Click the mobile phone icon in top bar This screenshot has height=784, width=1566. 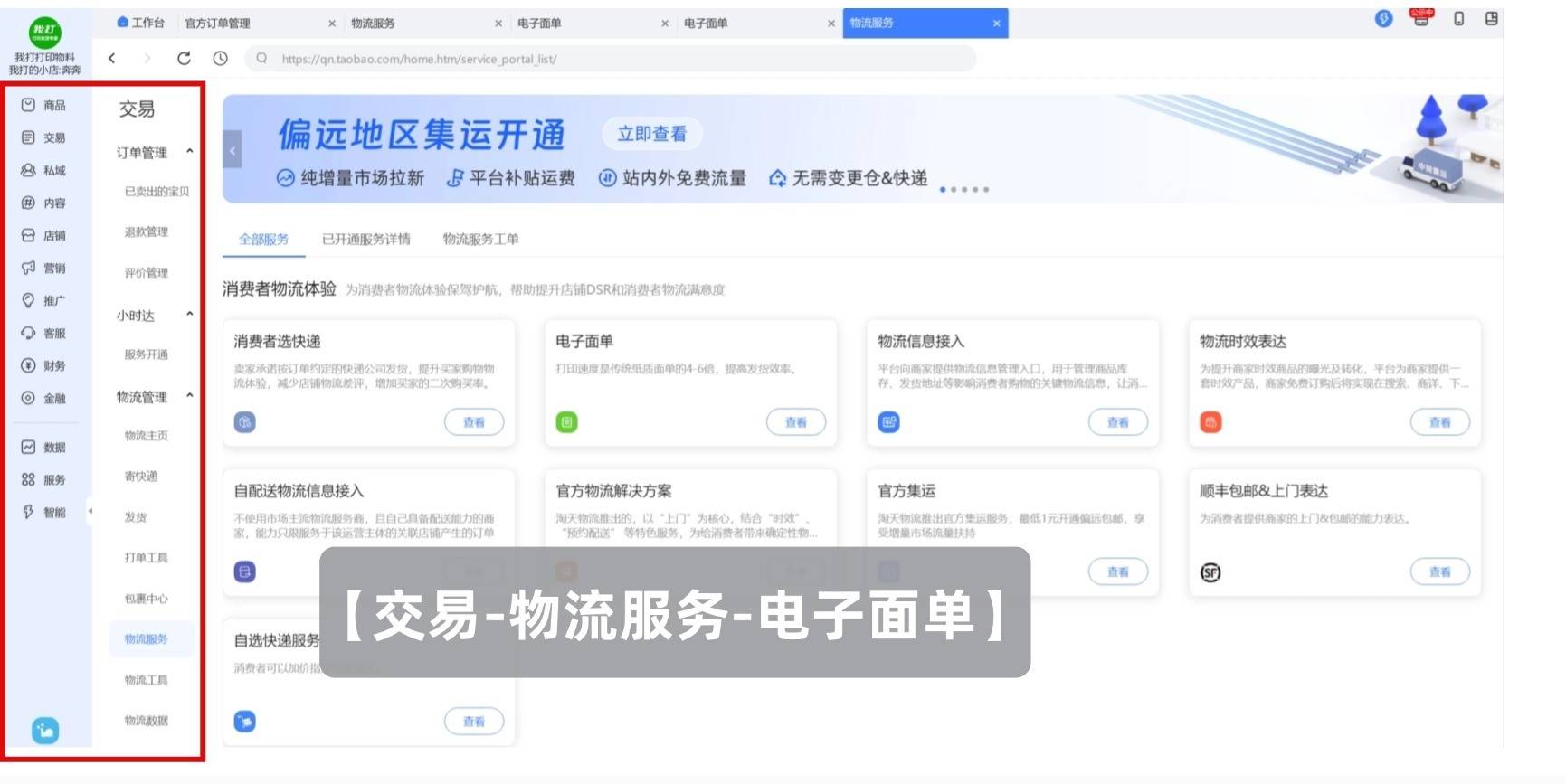click(1458, 18)
